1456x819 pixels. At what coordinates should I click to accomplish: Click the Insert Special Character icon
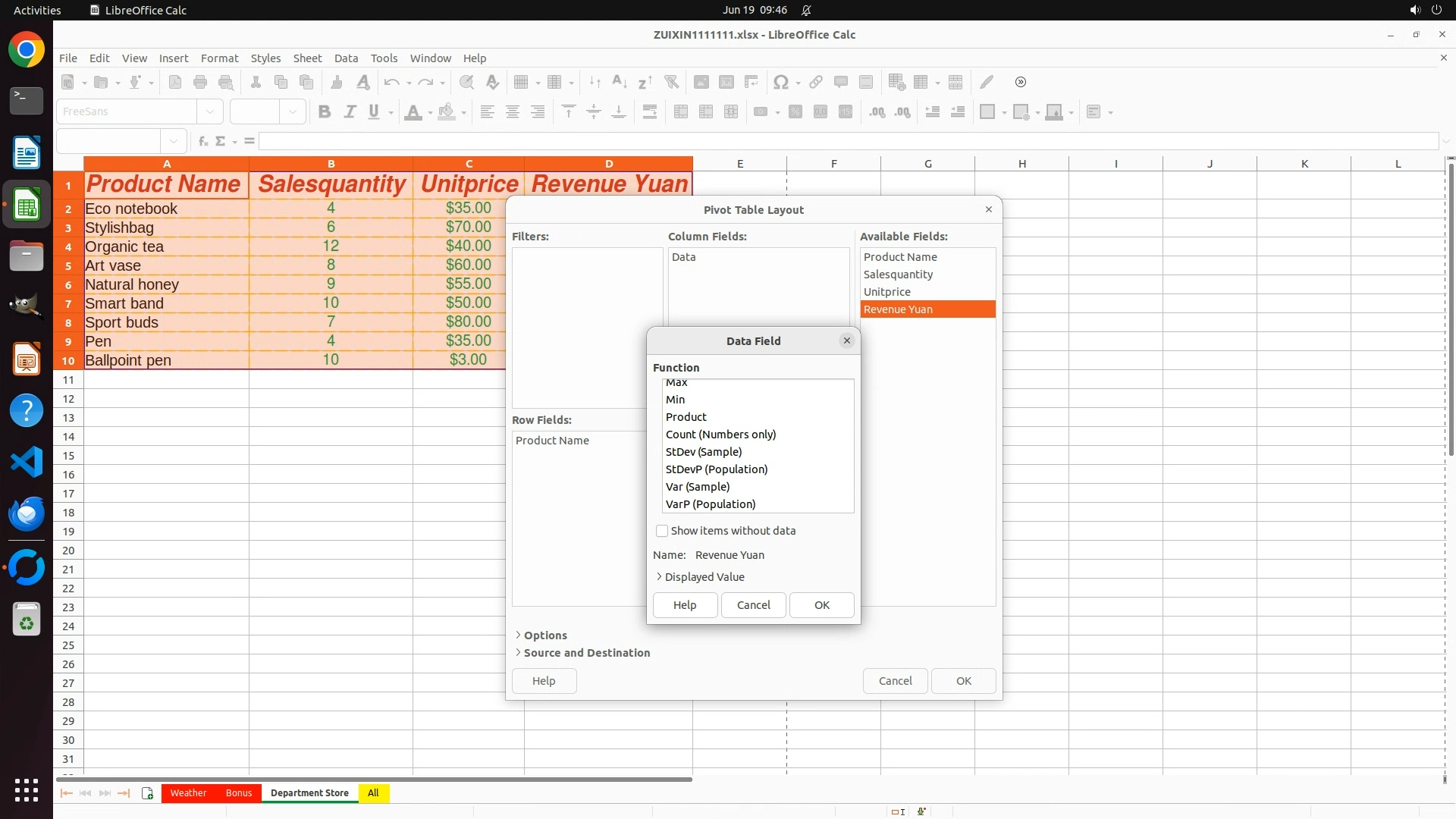(780, 82)
